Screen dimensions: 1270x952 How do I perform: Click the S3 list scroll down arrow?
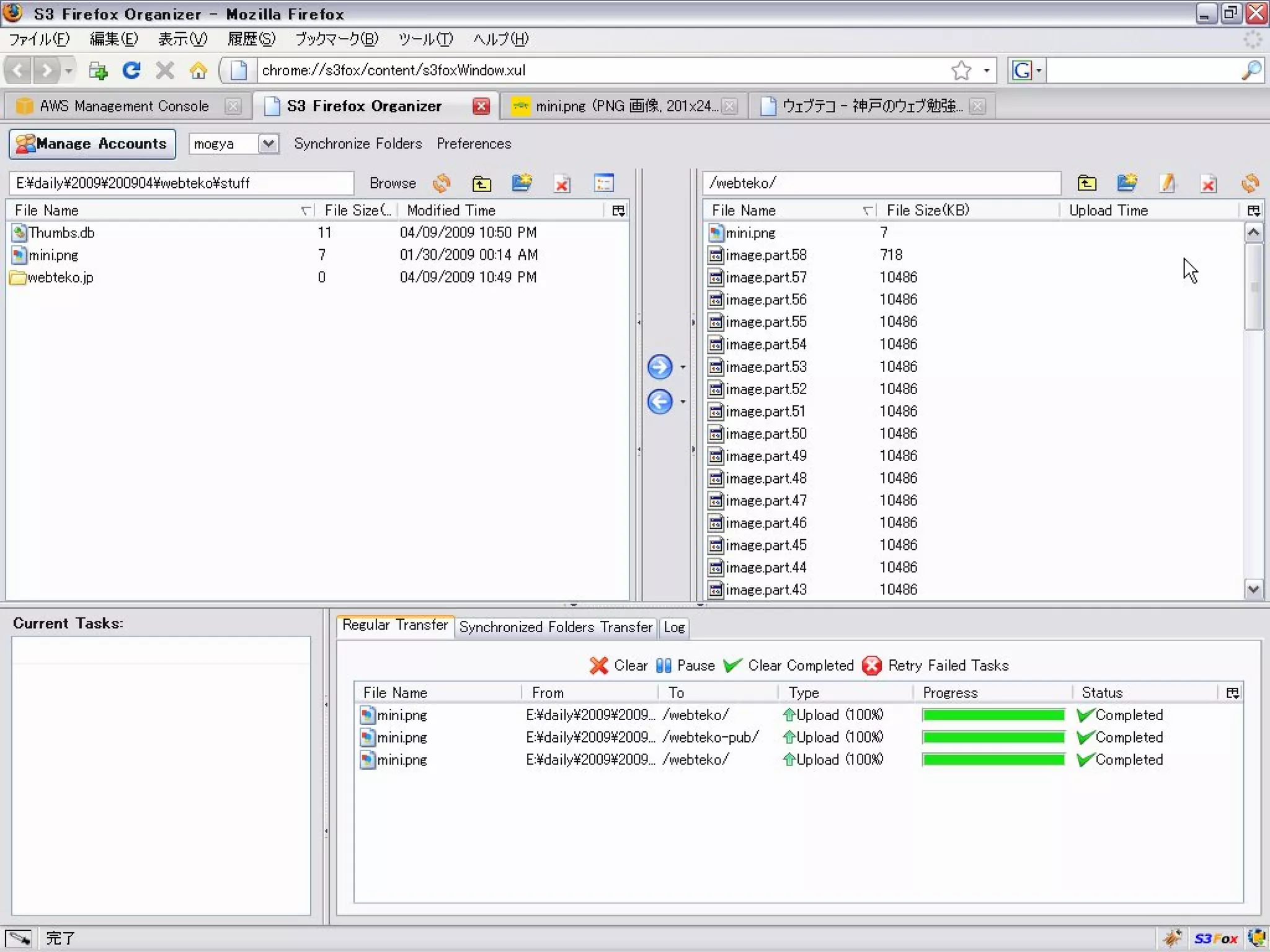tap(1253, 589)
